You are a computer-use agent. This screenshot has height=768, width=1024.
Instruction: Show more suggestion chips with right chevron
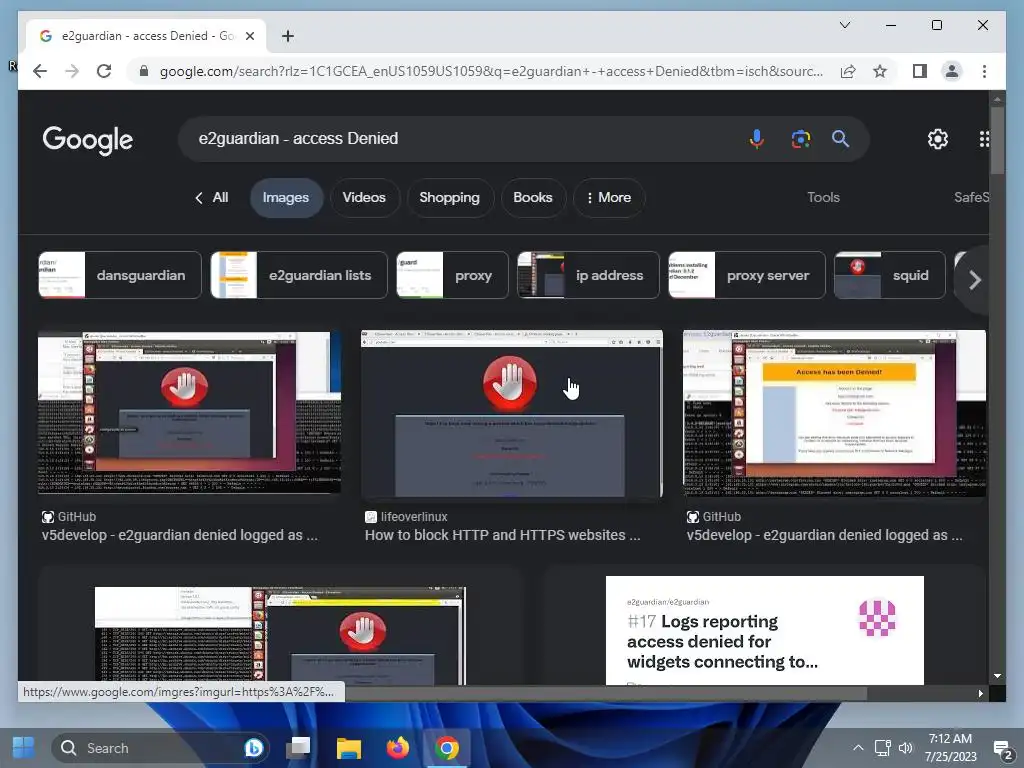click(x=974, y=280)
